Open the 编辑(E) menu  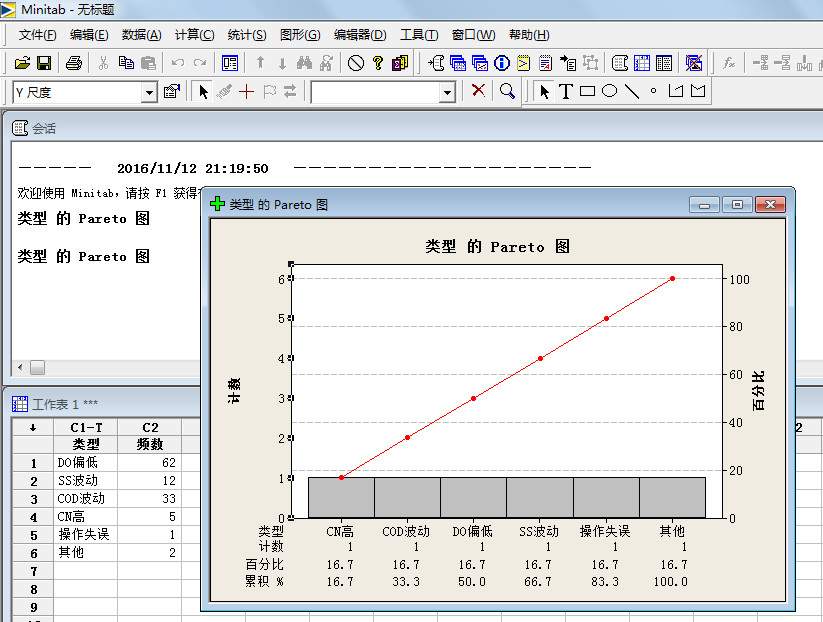tap(89, 35)
